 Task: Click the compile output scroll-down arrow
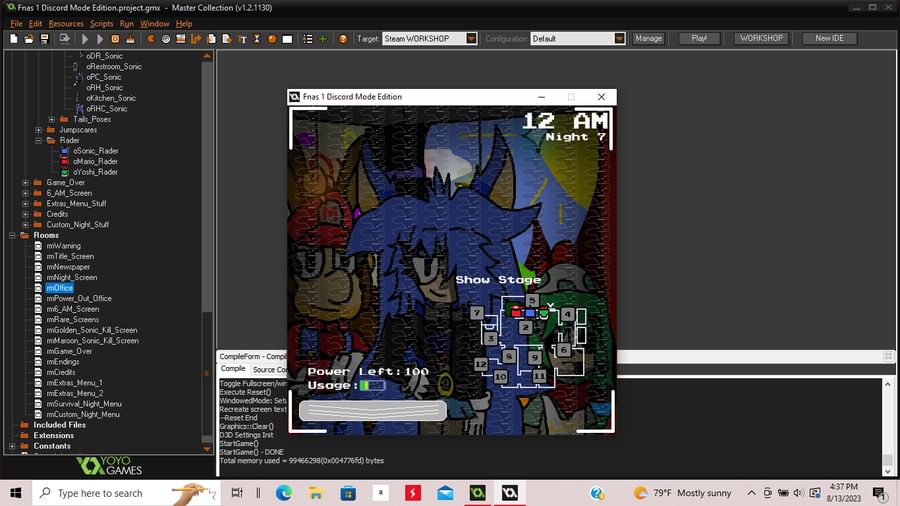click(x=888, y=471)
